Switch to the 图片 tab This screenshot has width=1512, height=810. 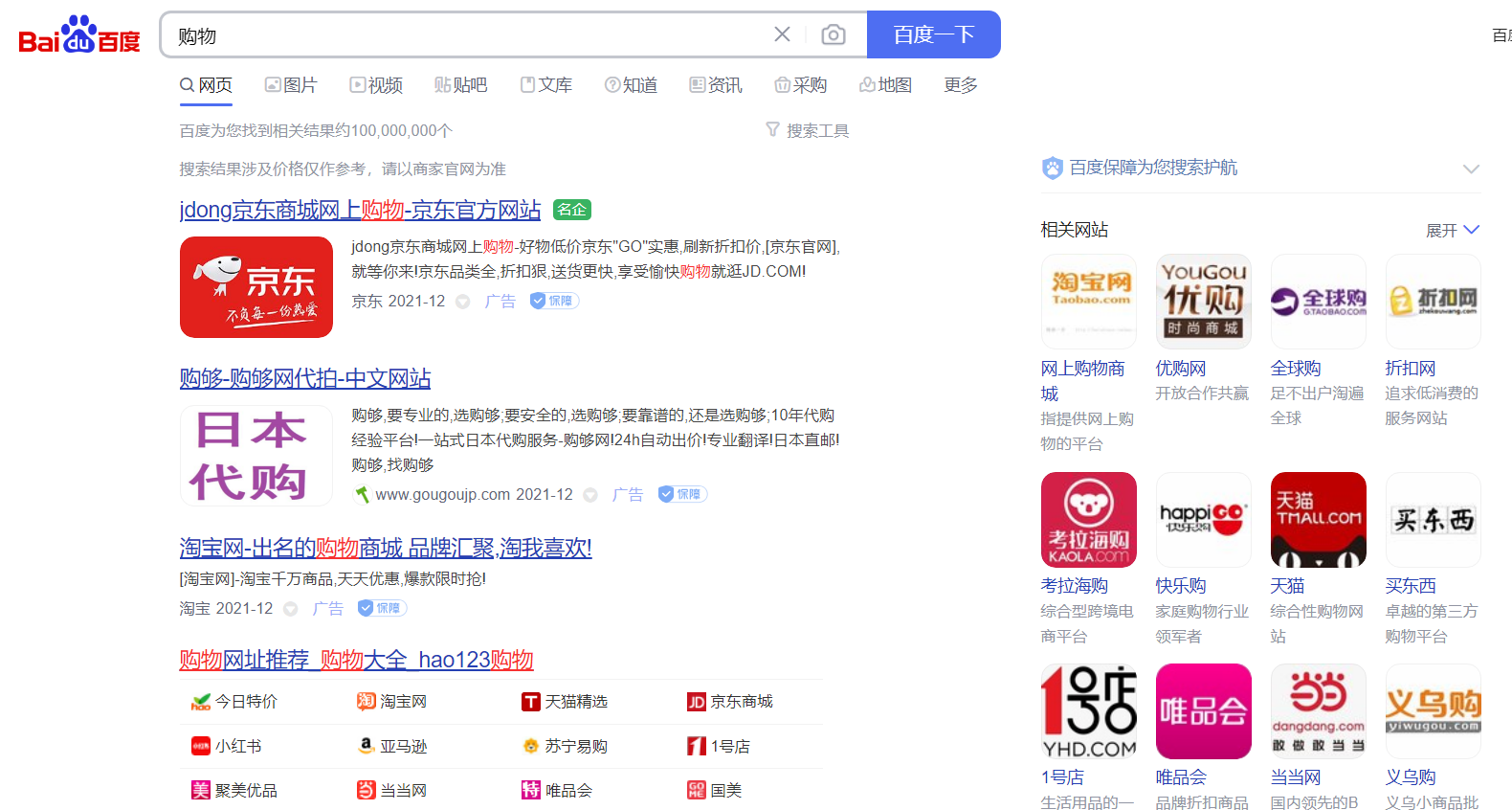coord(291,85)
